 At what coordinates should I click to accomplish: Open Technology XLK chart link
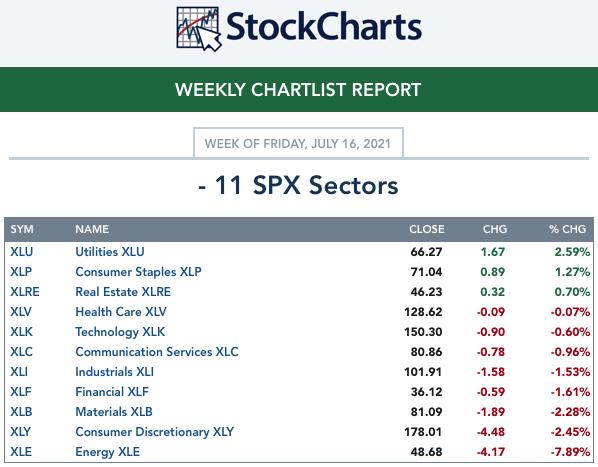[120, 332]
